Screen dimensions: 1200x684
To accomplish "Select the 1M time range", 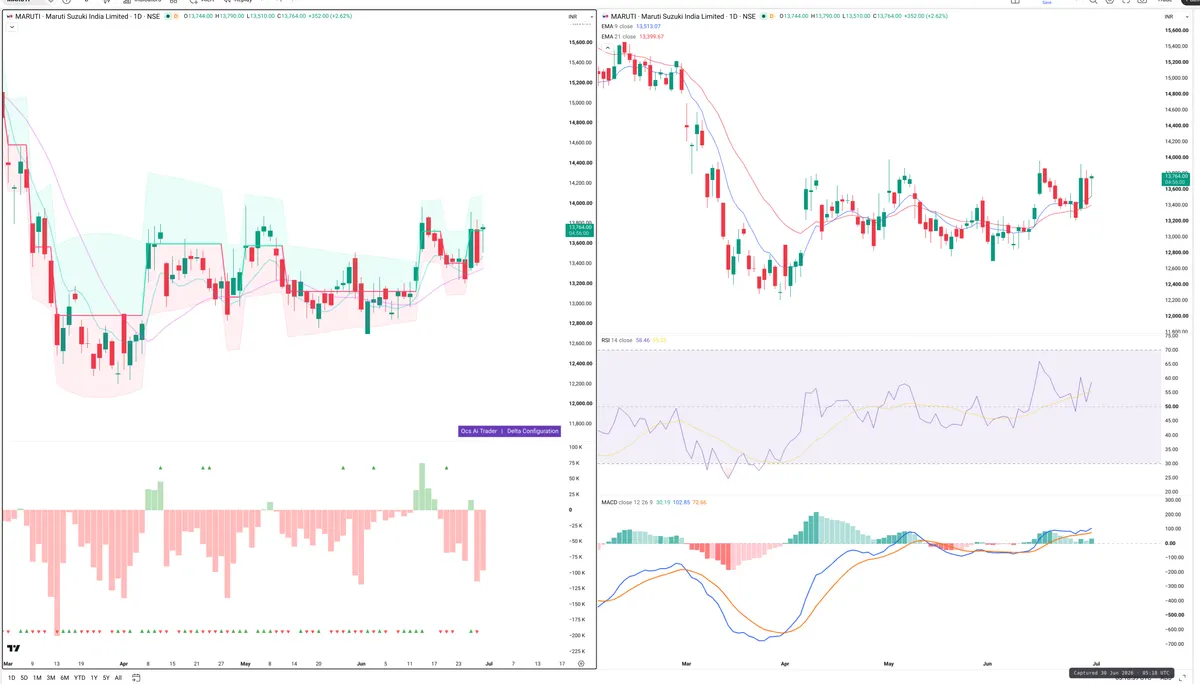I will tap(37, 678).
